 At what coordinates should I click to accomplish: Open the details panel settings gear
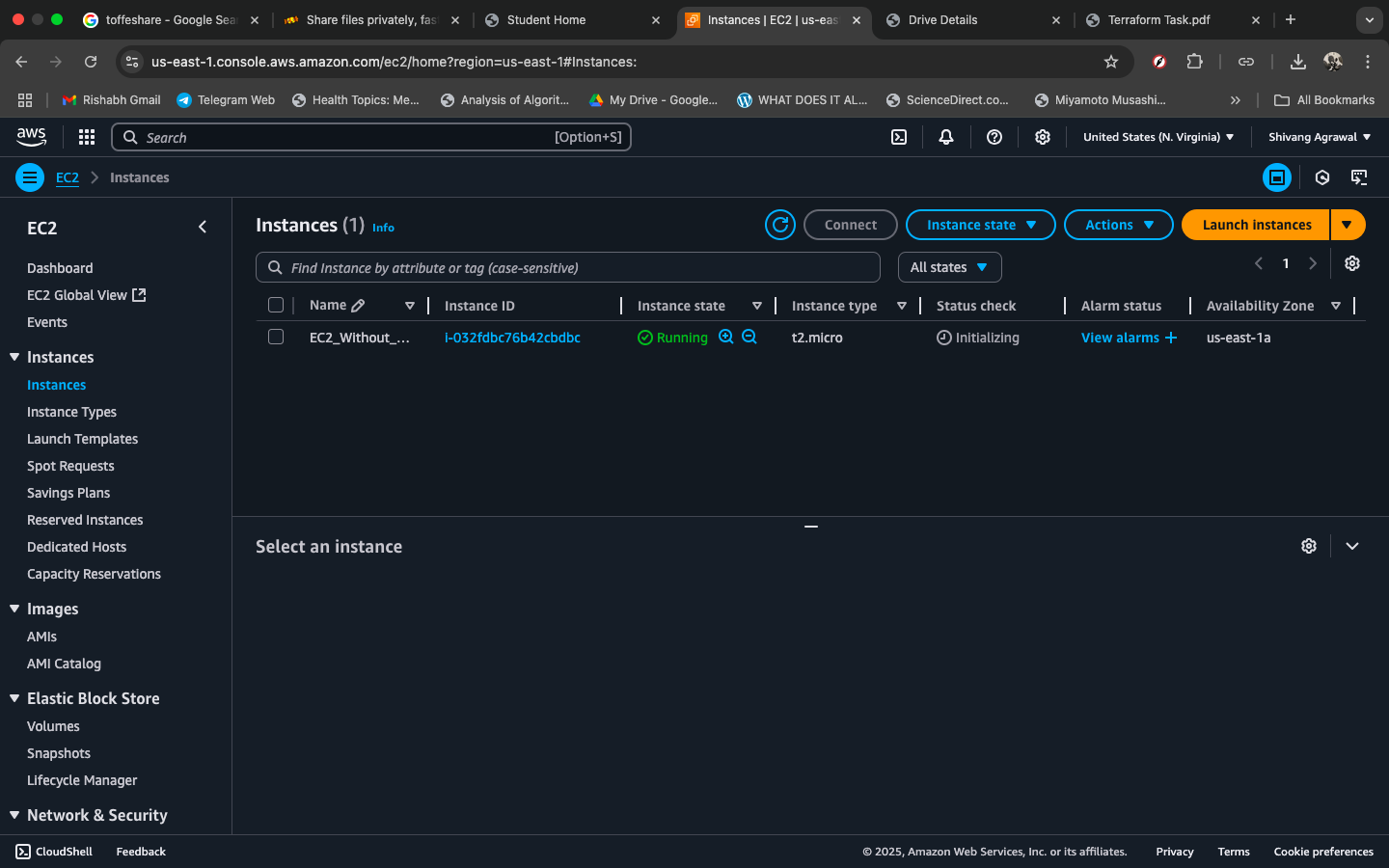click(1308, 546)
